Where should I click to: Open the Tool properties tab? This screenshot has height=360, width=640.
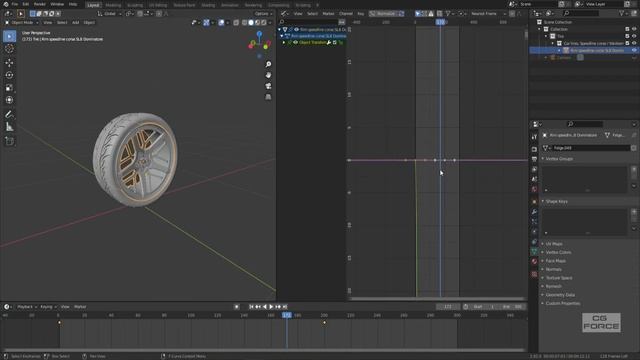pyautogui.click(x=534, y=138)
